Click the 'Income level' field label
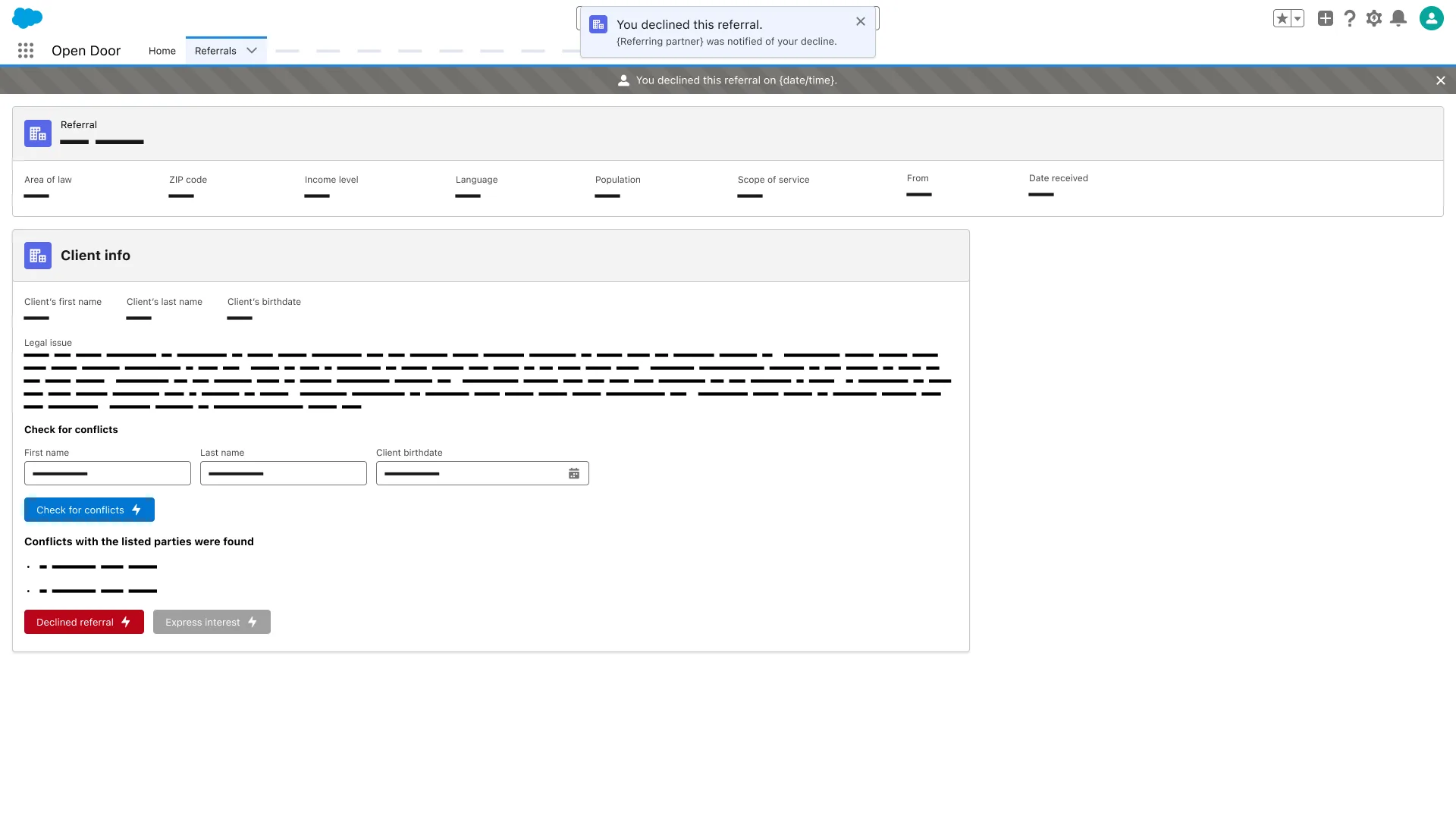1456x819 pixels. 331,180
